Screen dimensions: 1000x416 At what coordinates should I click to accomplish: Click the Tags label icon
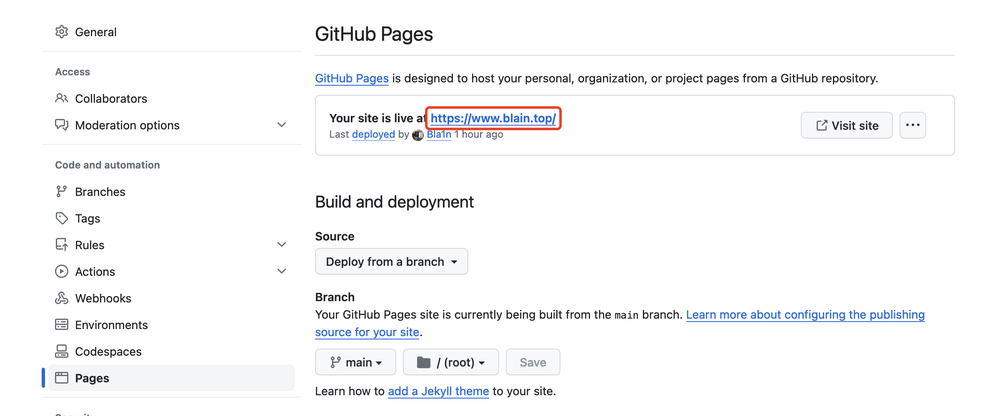(61, 218)
